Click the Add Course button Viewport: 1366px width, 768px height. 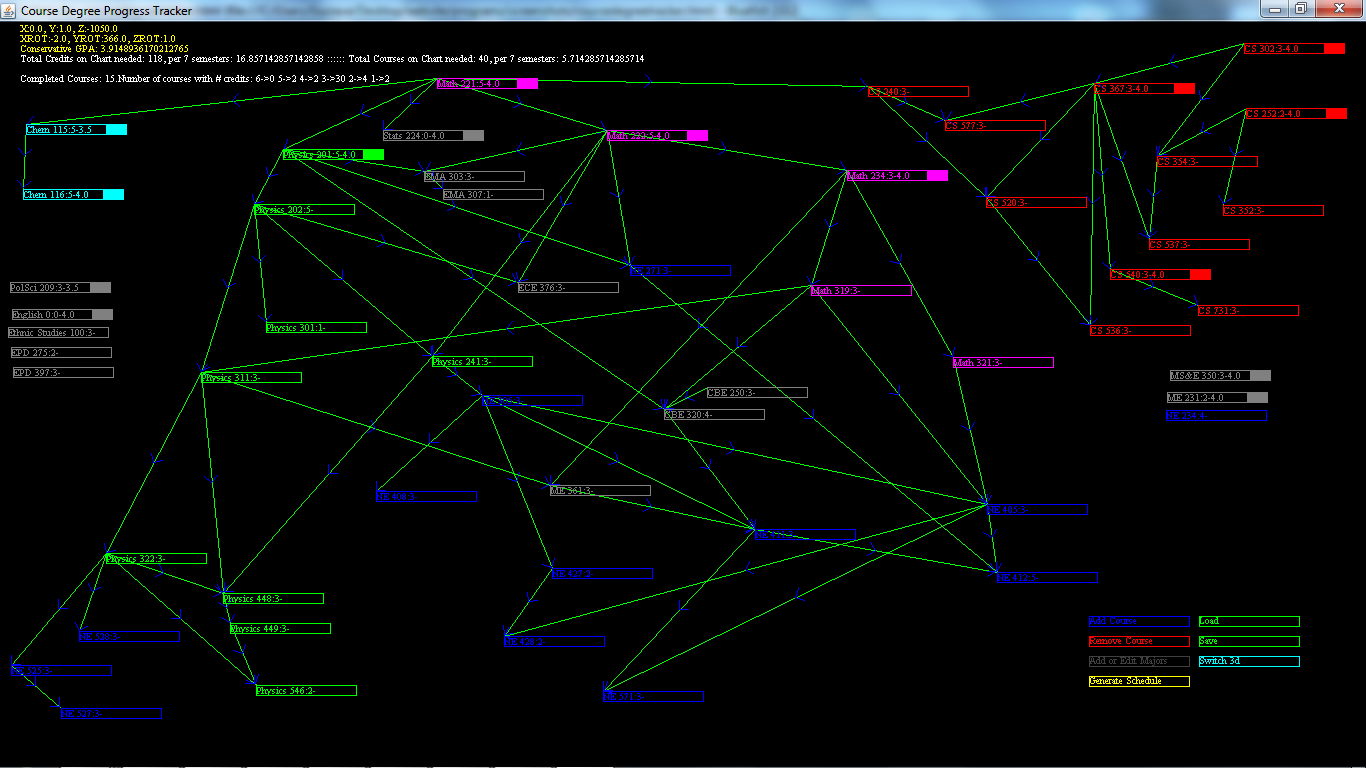[1139, 621]
